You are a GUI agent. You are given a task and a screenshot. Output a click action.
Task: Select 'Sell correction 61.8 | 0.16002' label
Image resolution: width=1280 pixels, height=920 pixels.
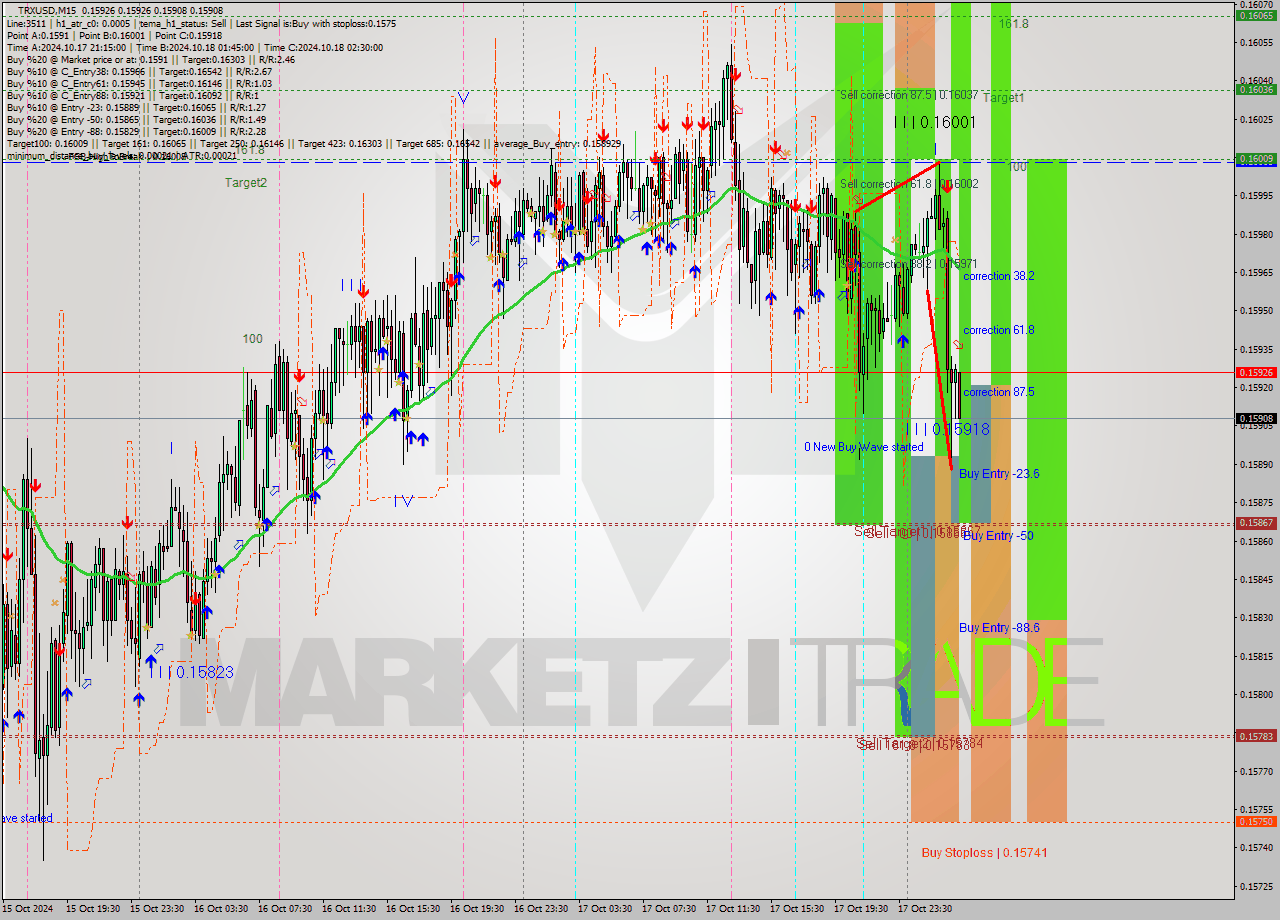[x=909, y=184]
